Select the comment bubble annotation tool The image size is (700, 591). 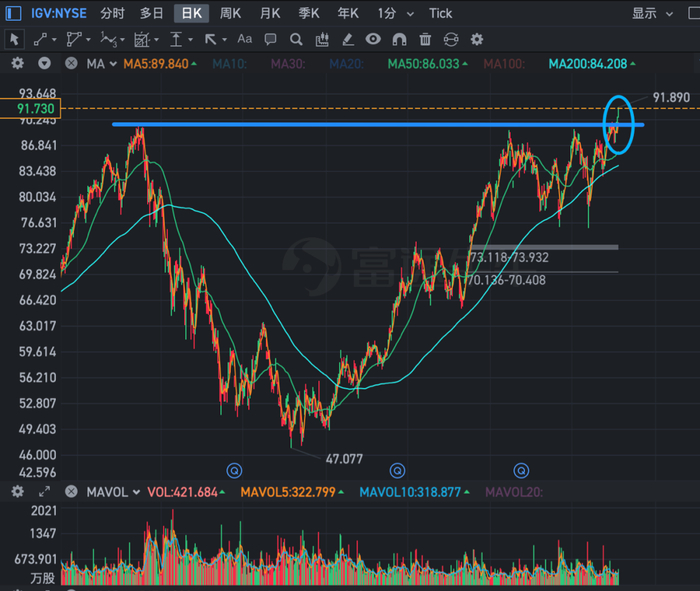270,39
